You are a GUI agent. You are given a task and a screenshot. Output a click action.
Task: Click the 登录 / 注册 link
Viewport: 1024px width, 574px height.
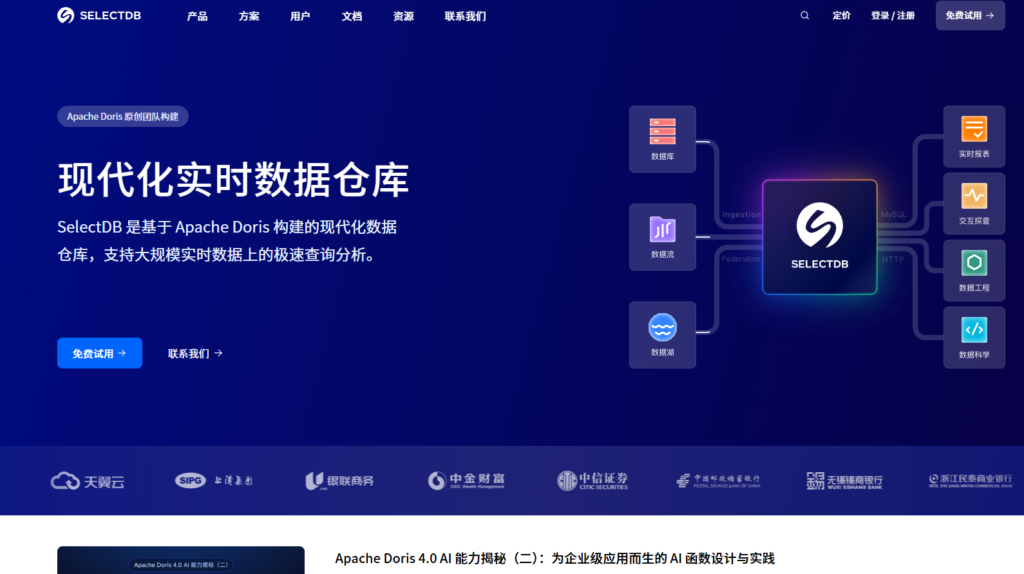[893, 16]
